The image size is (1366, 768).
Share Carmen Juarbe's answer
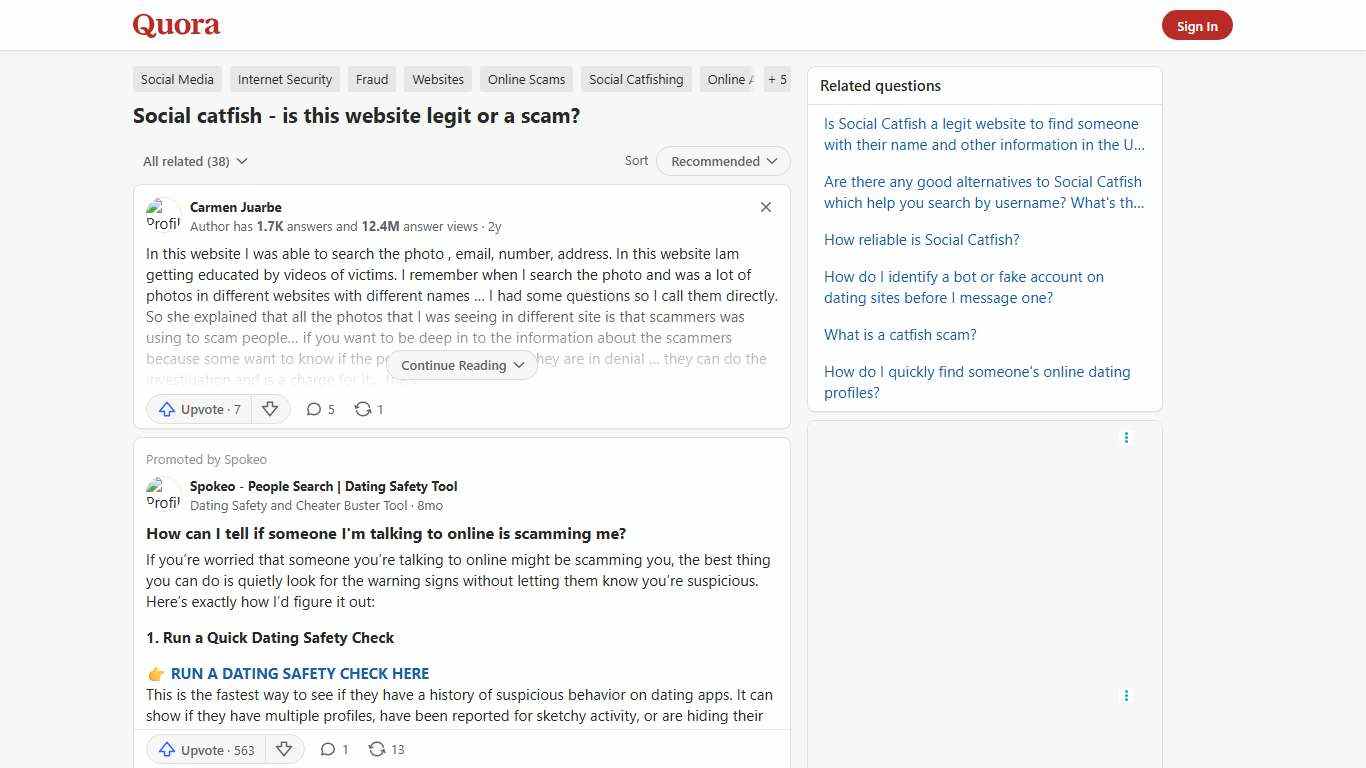(367, 409)
